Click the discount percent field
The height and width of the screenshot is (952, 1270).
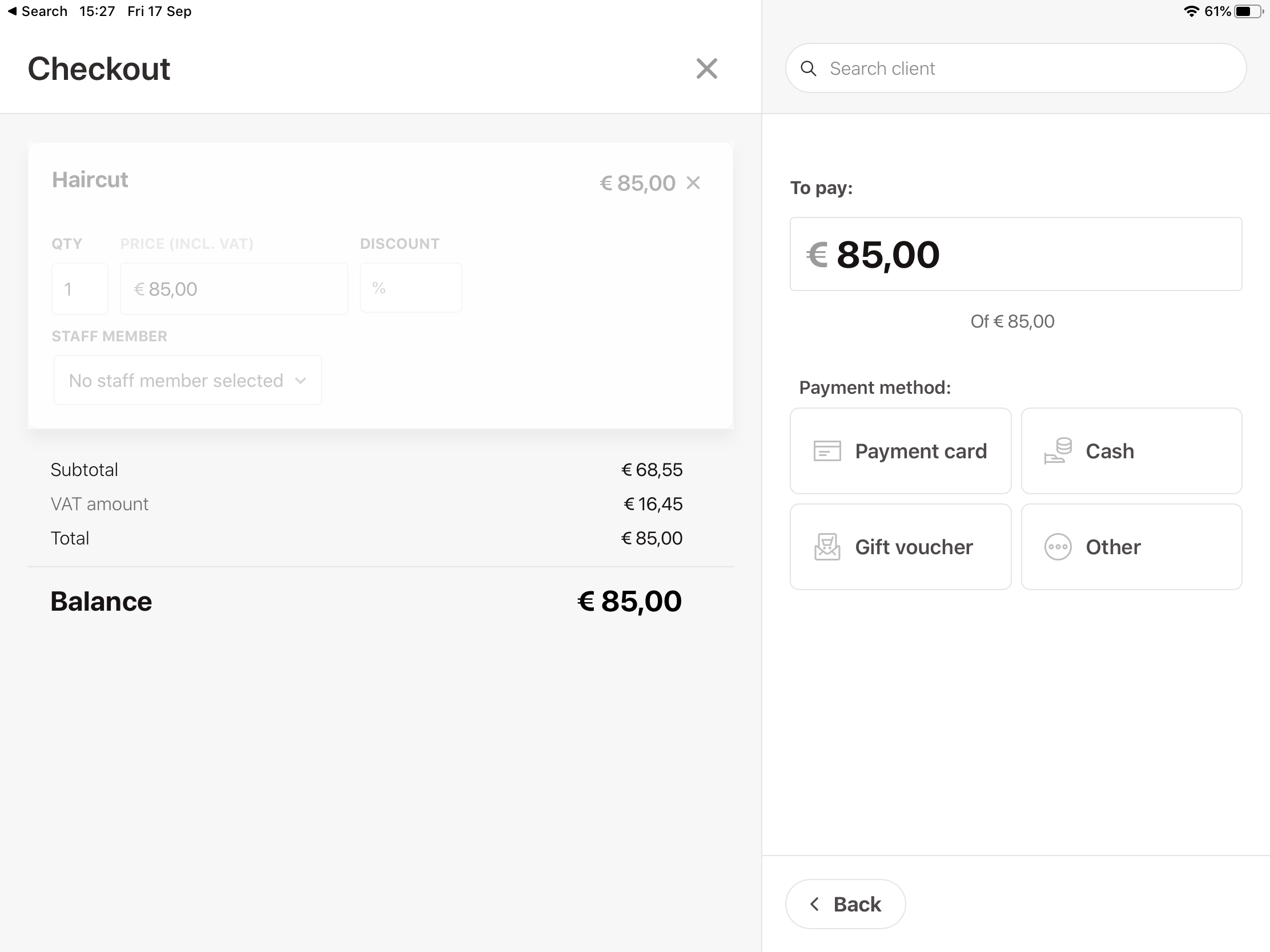point(411,288)
